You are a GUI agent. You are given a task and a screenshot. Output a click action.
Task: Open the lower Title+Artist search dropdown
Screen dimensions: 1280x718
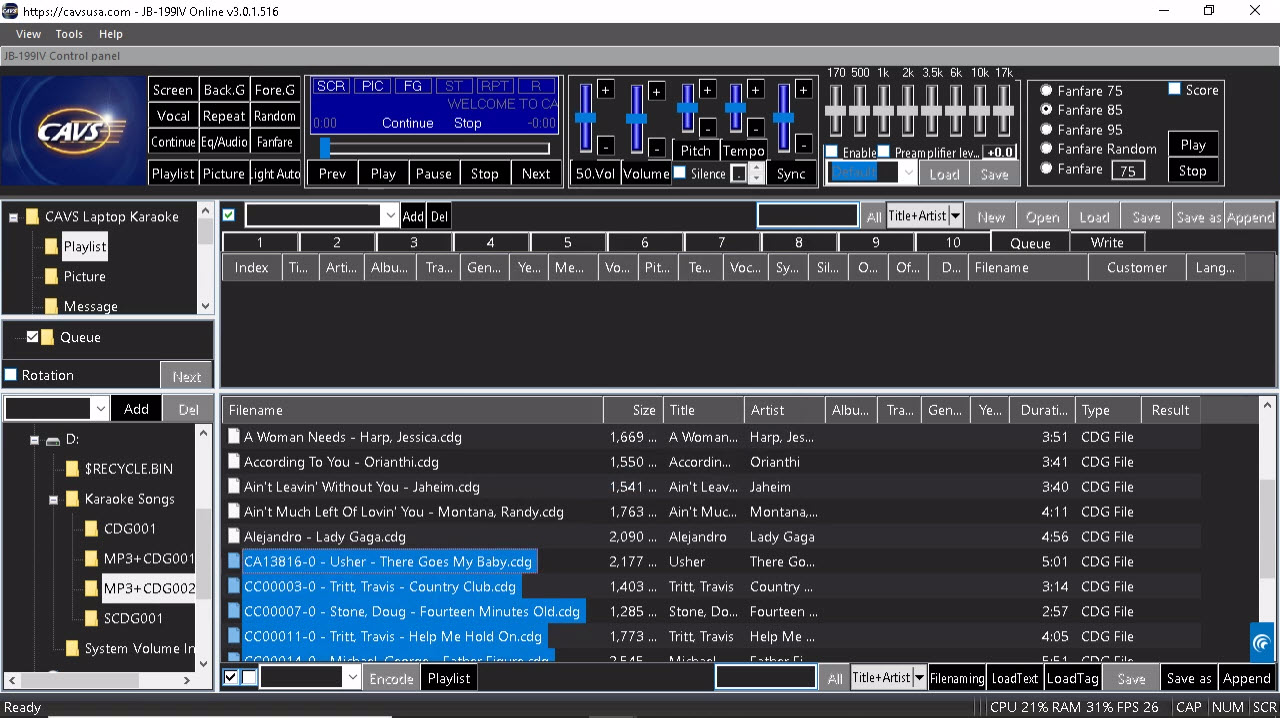[919, 678]
